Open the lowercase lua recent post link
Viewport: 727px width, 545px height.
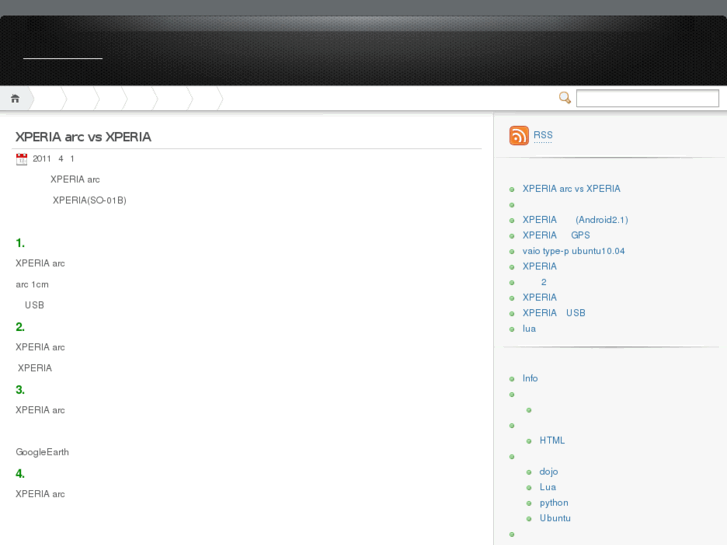point(529,329)
